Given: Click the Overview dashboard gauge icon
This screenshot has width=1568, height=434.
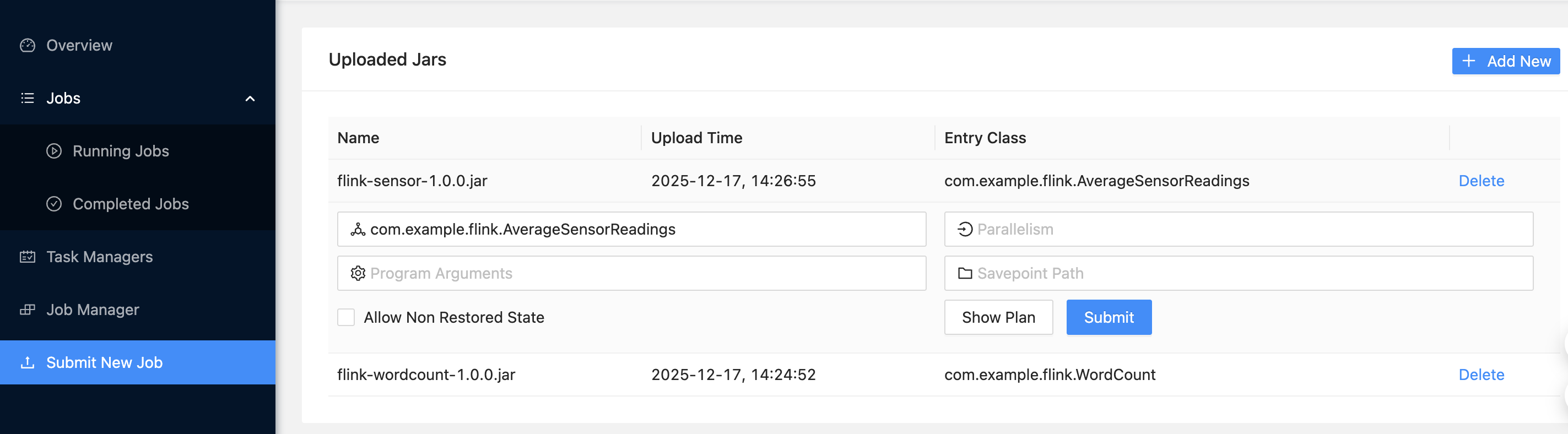Looking at the screenshot, I should click(x=28, y=45).
